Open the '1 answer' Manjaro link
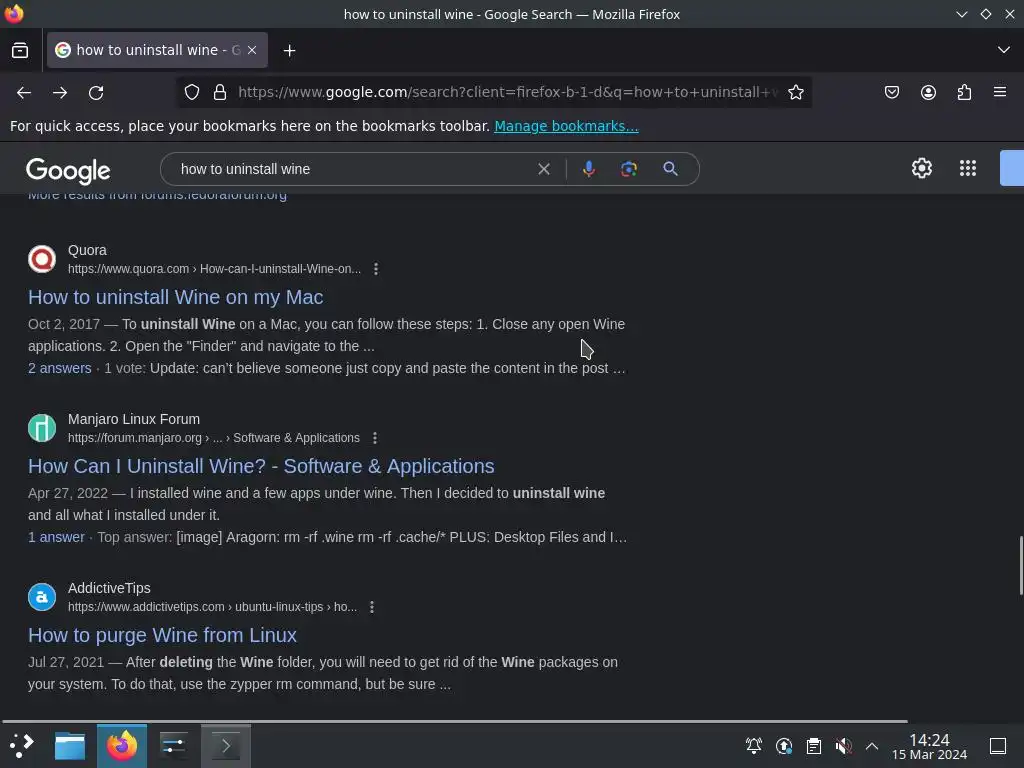This screenshot has width=1024, height=768. click(56, 537)
